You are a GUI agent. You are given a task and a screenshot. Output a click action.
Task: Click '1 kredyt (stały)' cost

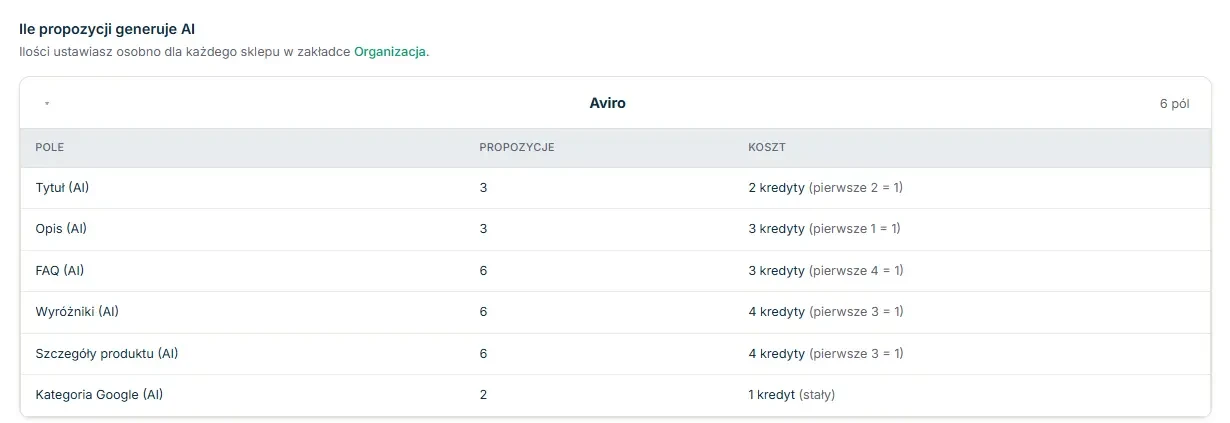pos(792,395)
